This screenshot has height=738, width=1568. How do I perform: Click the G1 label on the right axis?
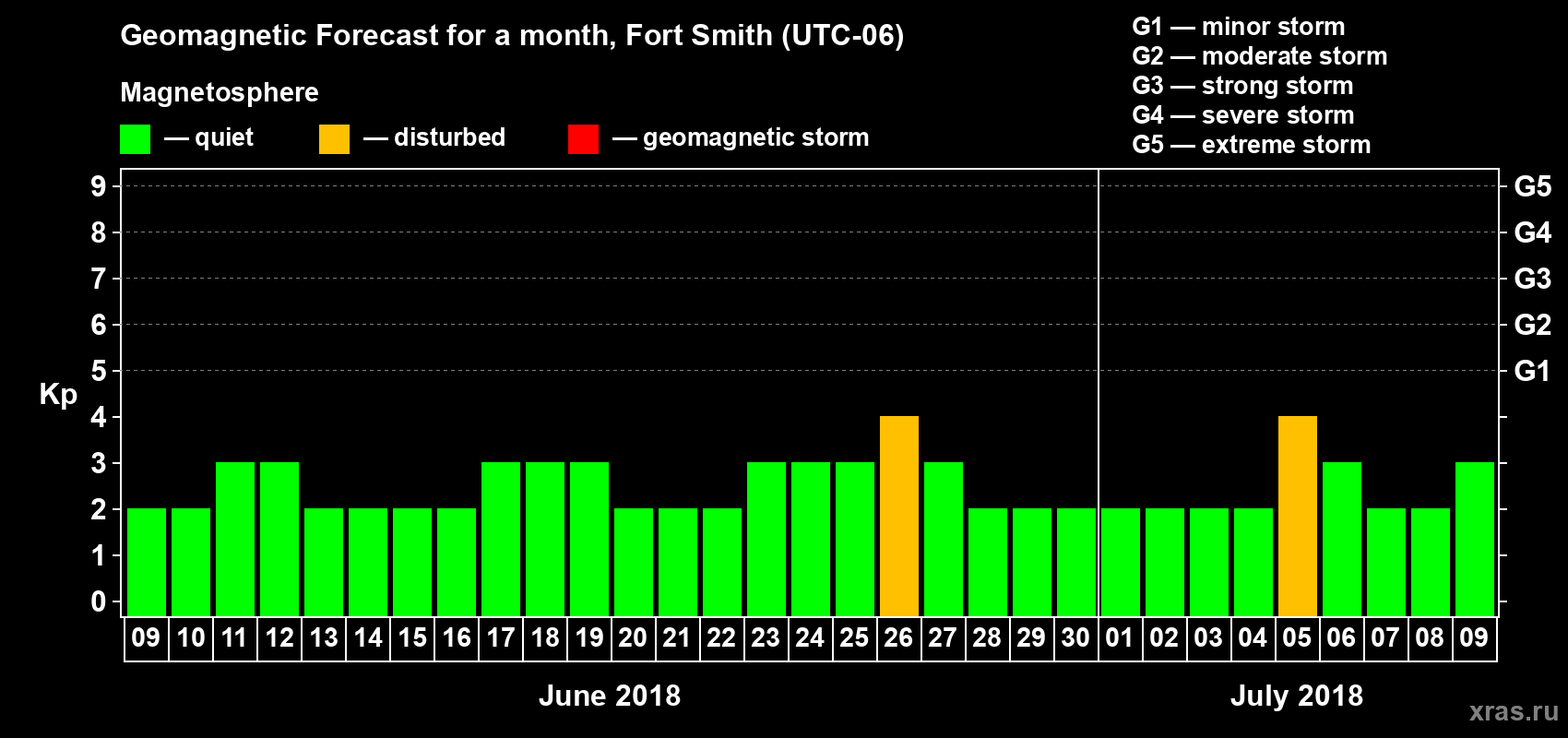1532,371
